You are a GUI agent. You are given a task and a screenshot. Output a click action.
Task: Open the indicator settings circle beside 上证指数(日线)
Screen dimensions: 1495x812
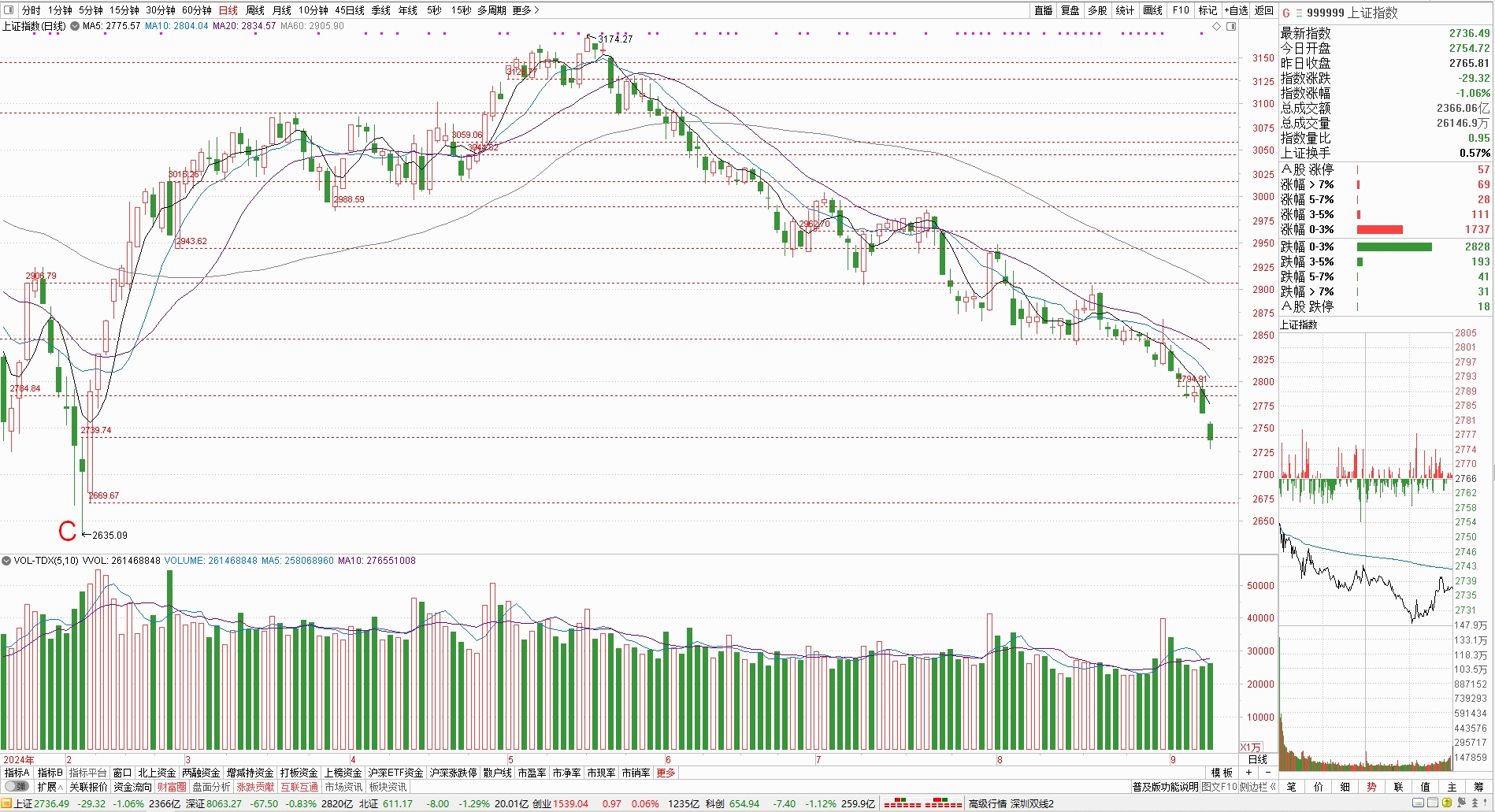[75, 26]
